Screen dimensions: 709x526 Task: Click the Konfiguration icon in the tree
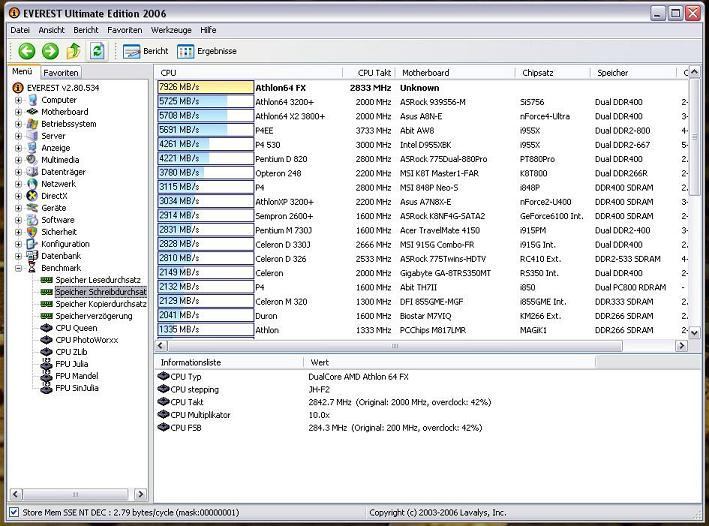click(x=32, y=244)
